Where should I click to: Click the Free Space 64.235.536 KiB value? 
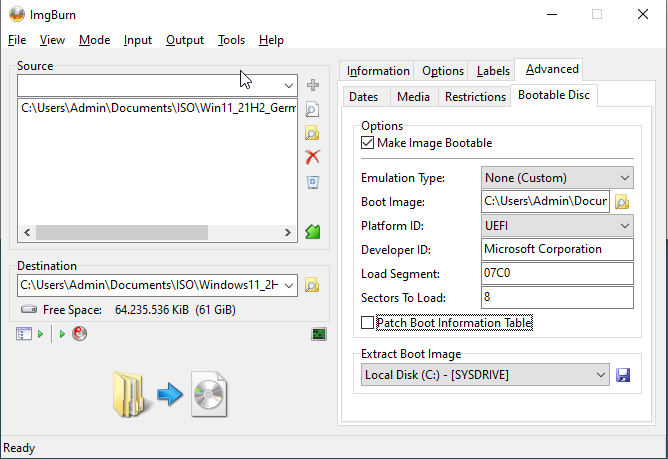[175, 310]
